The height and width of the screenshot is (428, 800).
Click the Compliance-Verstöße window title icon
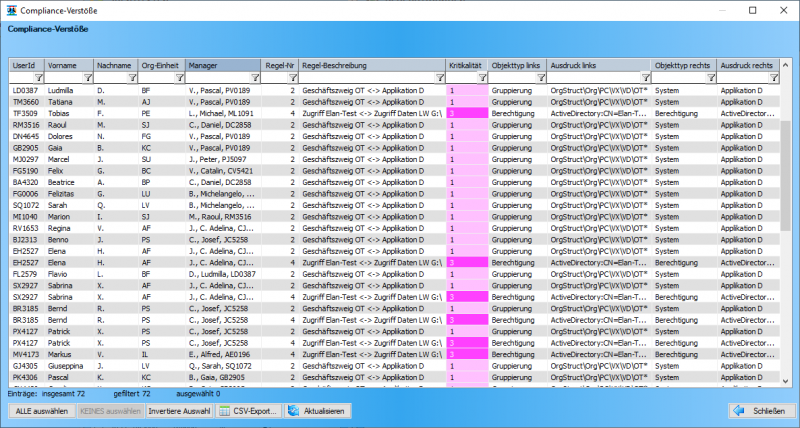point(11,10)
